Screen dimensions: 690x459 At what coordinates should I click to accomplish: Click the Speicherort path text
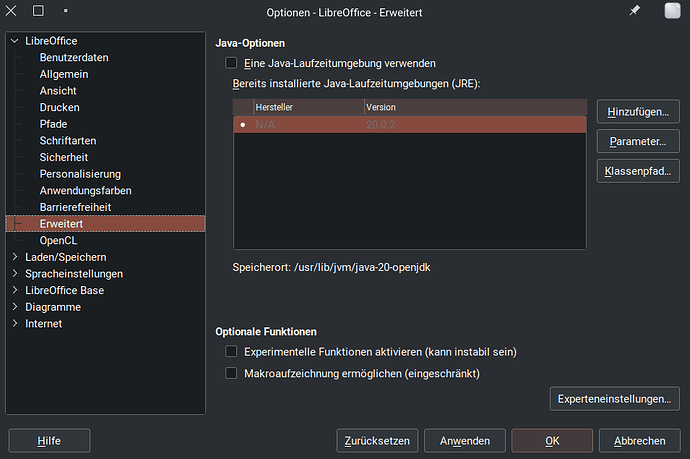331,267
